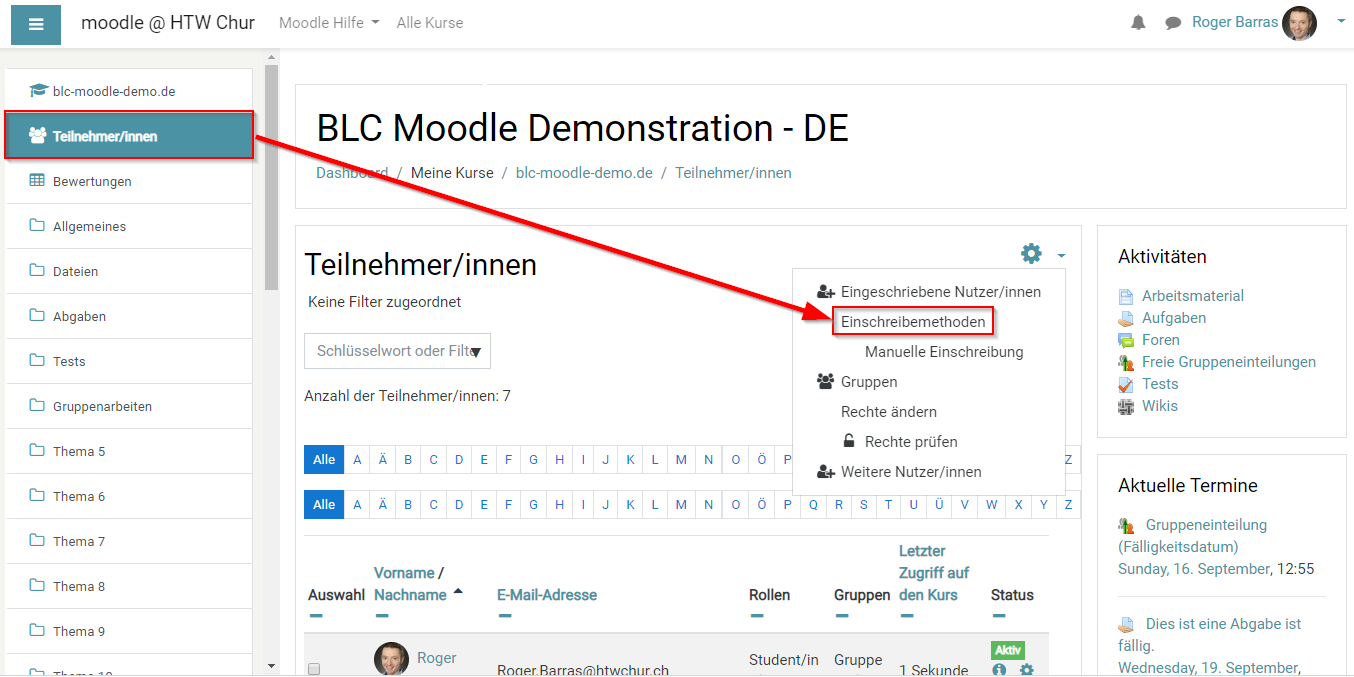Select Einschreibemethoden menu entry
Viewport: 1354px width, 677px height.
click(913, 322)
